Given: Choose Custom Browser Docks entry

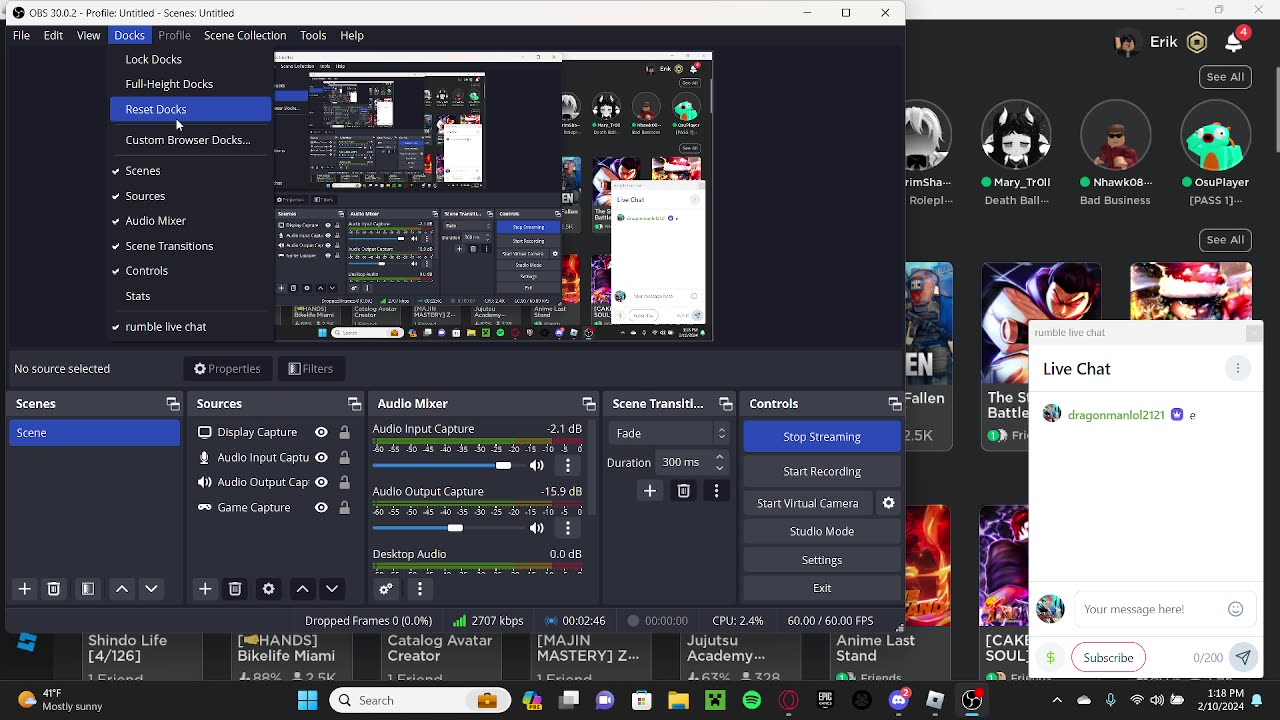Looking at the screenshot, I should 190,140.
